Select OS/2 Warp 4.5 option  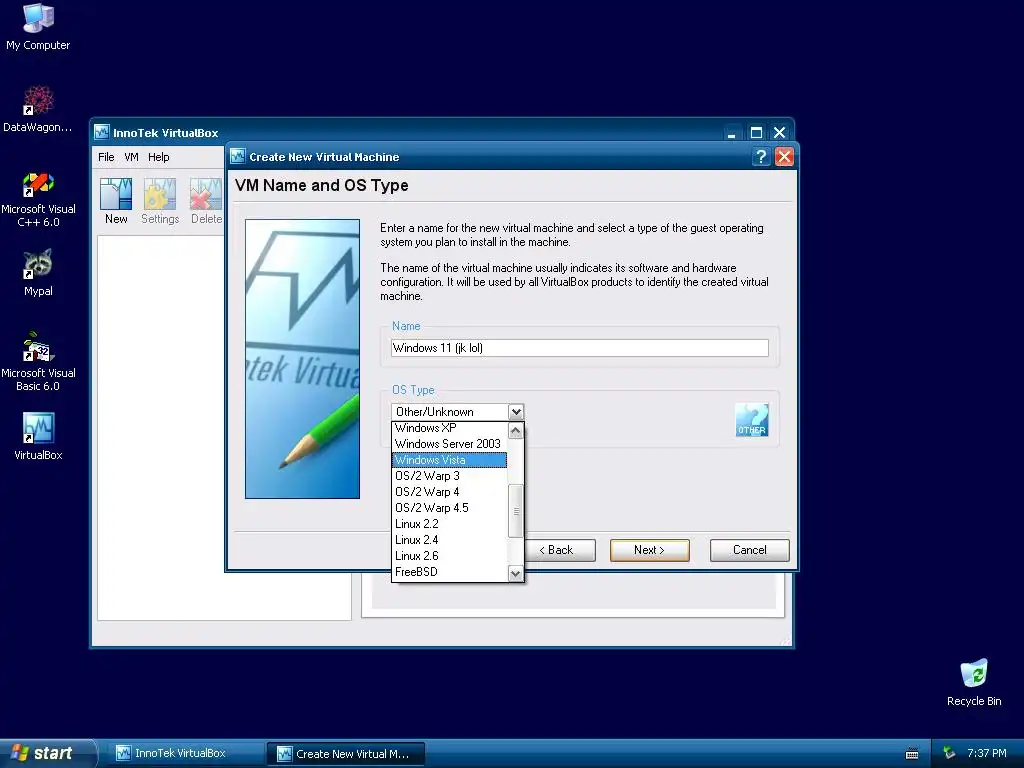[449, 508]
